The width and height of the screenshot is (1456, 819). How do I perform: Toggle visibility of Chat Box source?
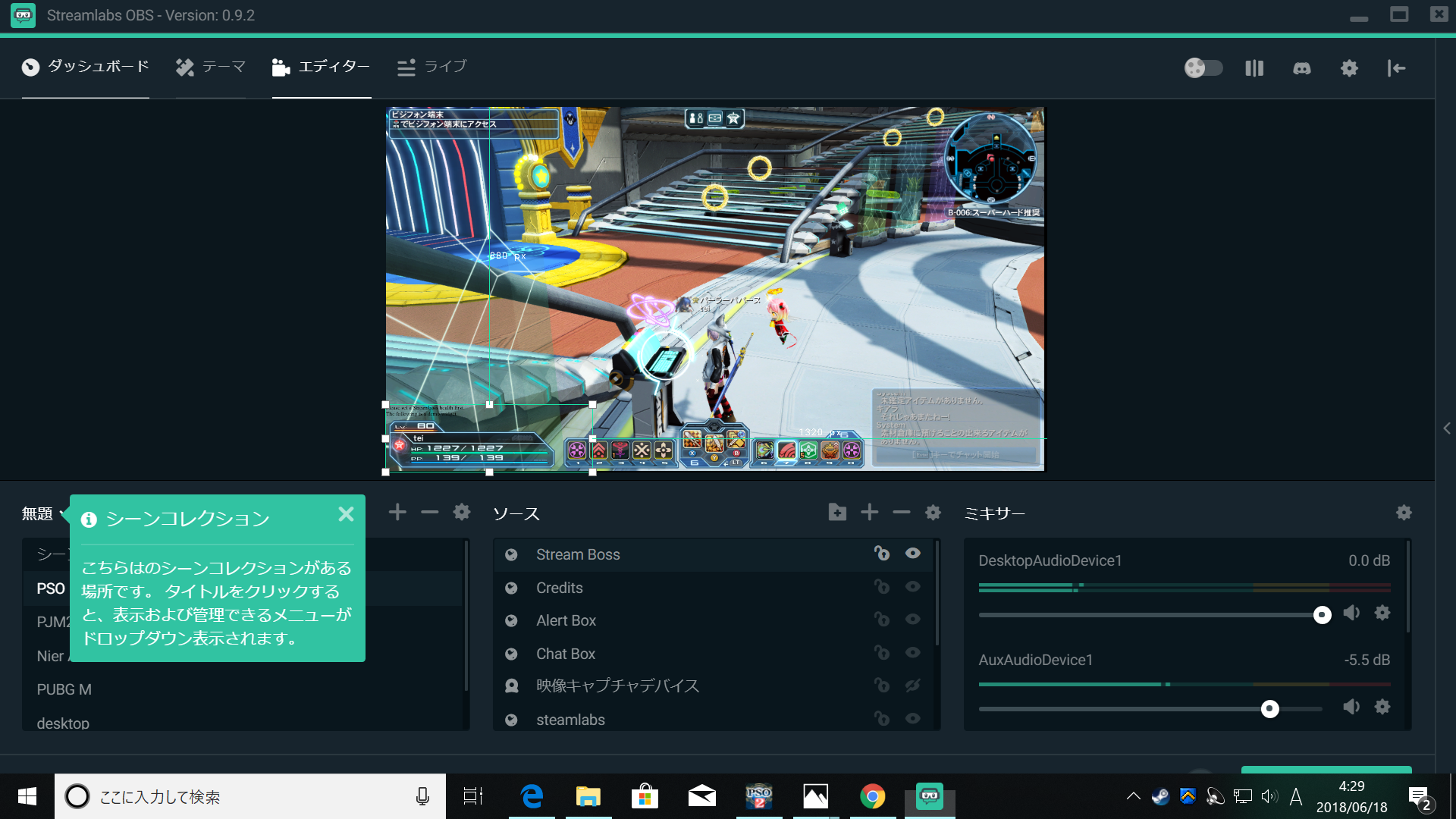point(913,652)
